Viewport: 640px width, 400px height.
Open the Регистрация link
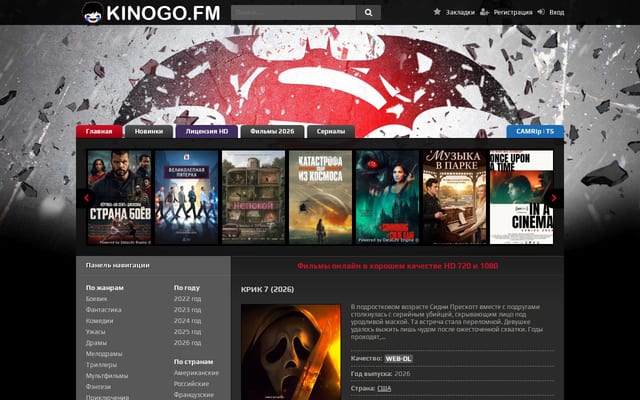click(x=513, y=12)
